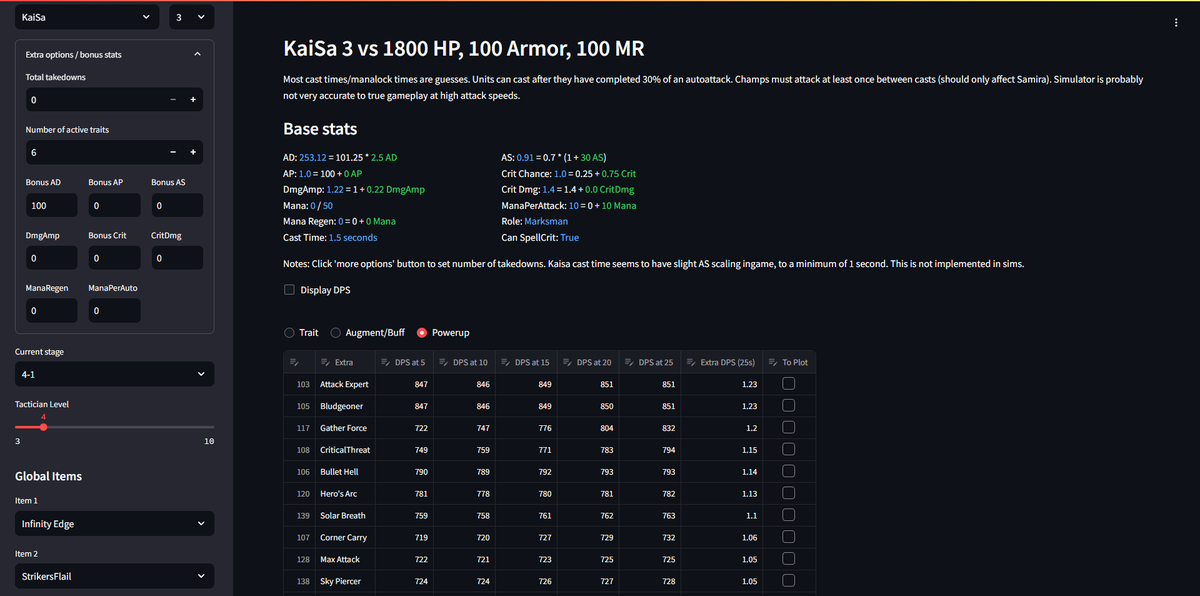Click the Bonus AS input field

pyautogui.click(x=177, y=205)
